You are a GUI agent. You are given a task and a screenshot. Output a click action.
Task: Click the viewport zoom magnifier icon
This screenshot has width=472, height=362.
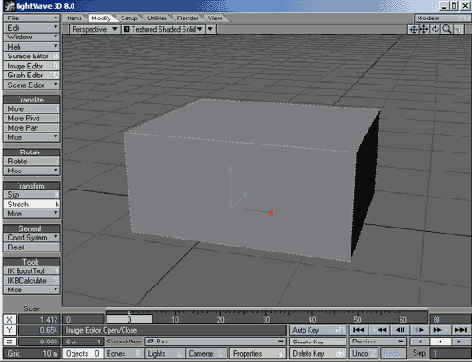[x=446, y=30]
